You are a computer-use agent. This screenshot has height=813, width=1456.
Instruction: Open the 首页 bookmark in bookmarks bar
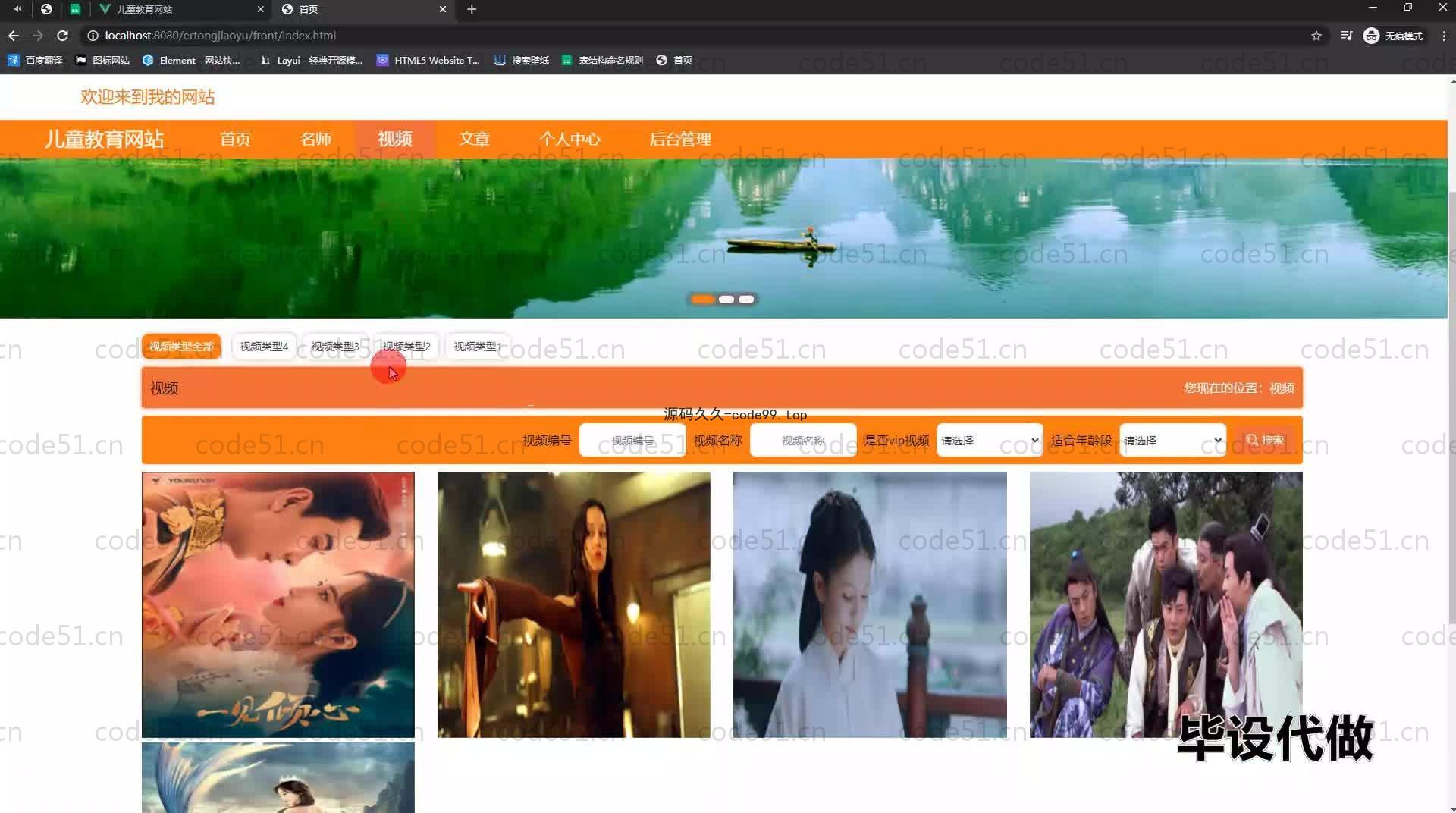(x=674, y=60)
